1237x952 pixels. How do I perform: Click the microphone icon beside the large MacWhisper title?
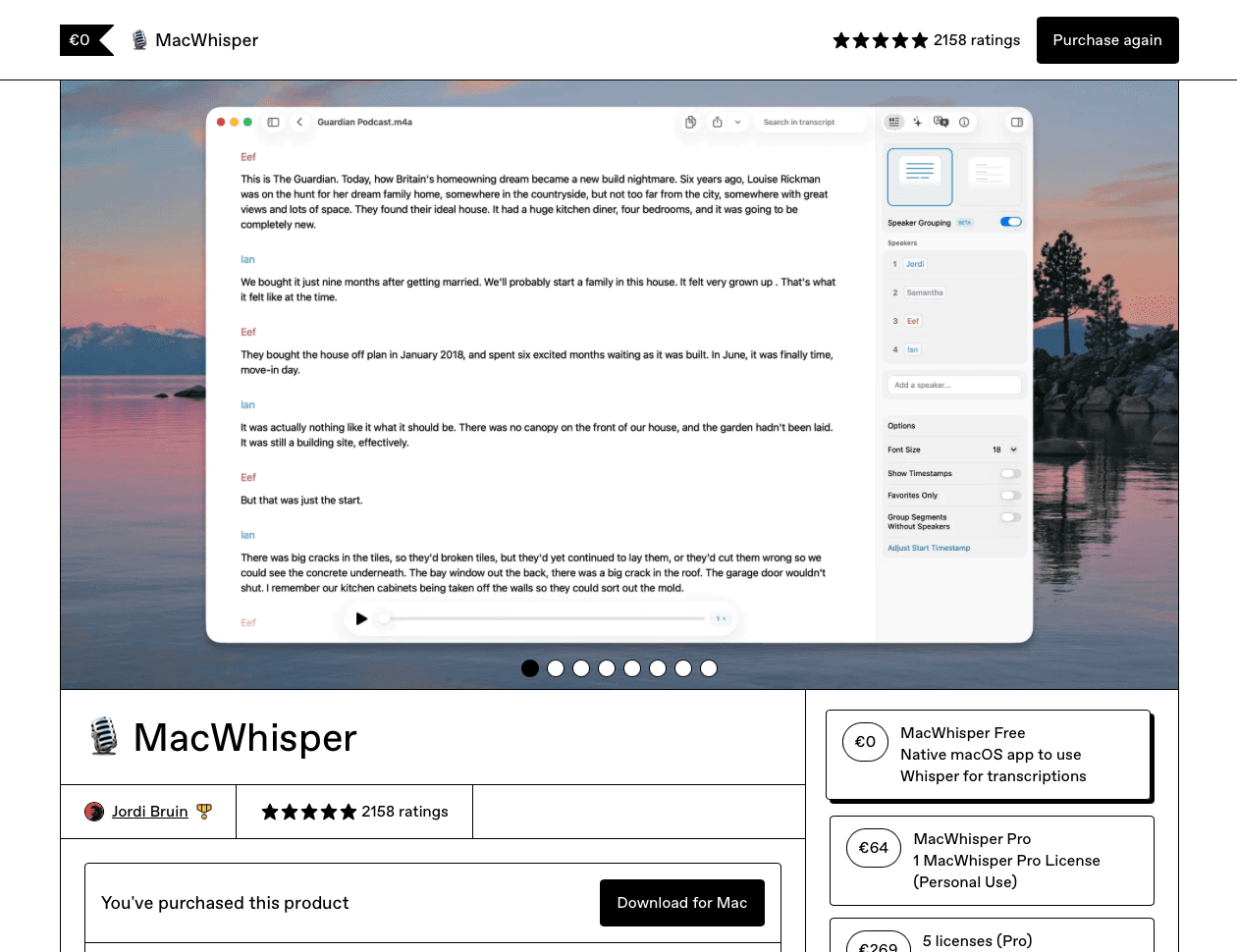coord(104,737)
